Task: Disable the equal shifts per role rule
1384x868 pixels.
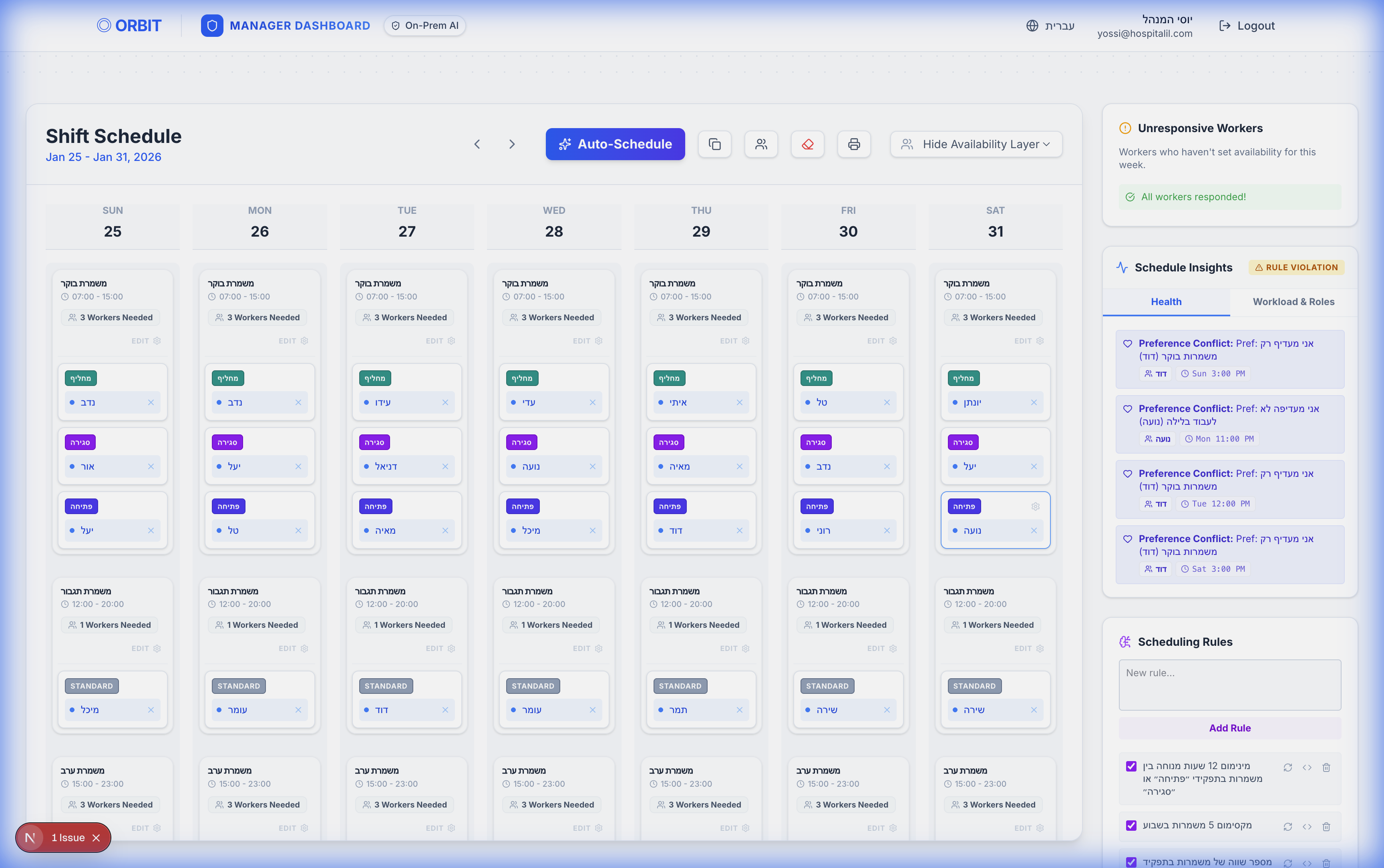Action: click(x=1131, y=862)
